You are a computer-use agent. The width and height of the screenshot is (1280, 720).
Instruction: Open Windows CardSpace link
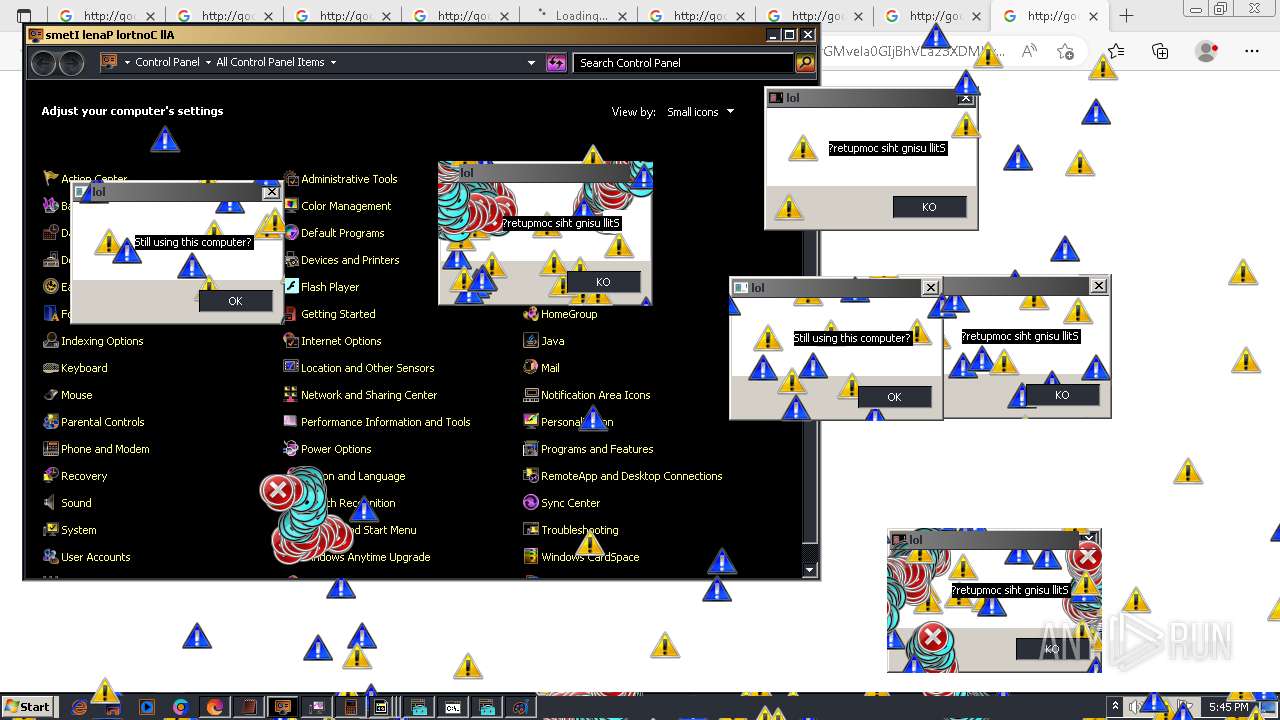click(x=590, y=557)
